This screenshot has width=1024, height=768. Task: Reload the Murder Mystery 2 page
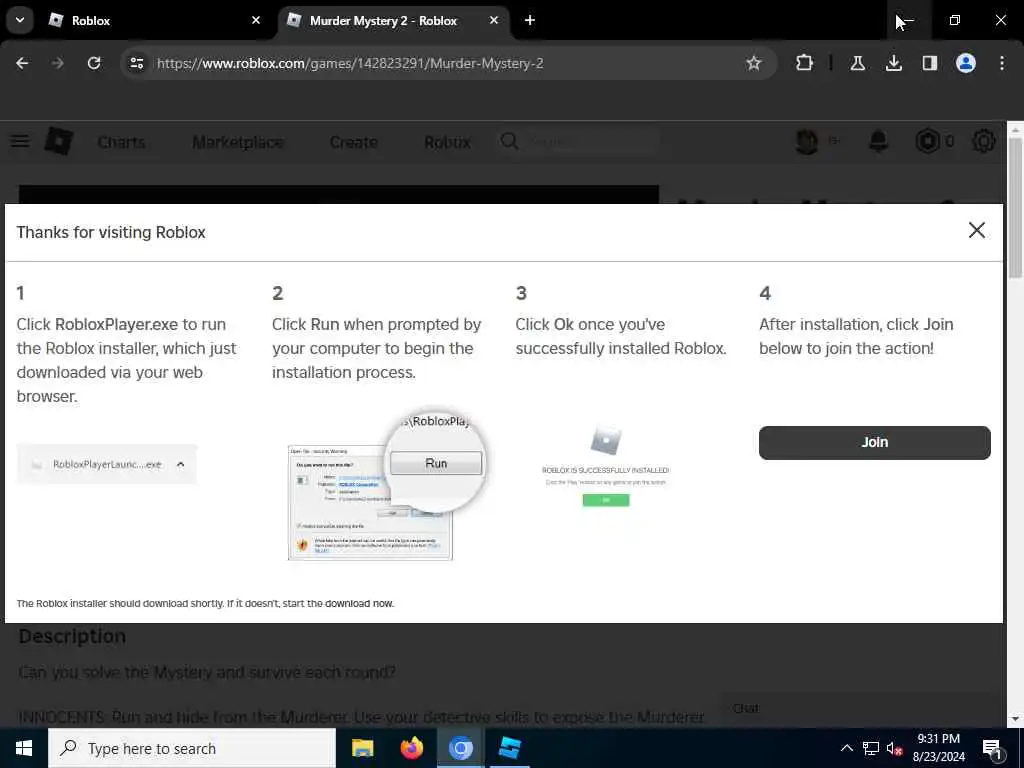coord(94,63)
